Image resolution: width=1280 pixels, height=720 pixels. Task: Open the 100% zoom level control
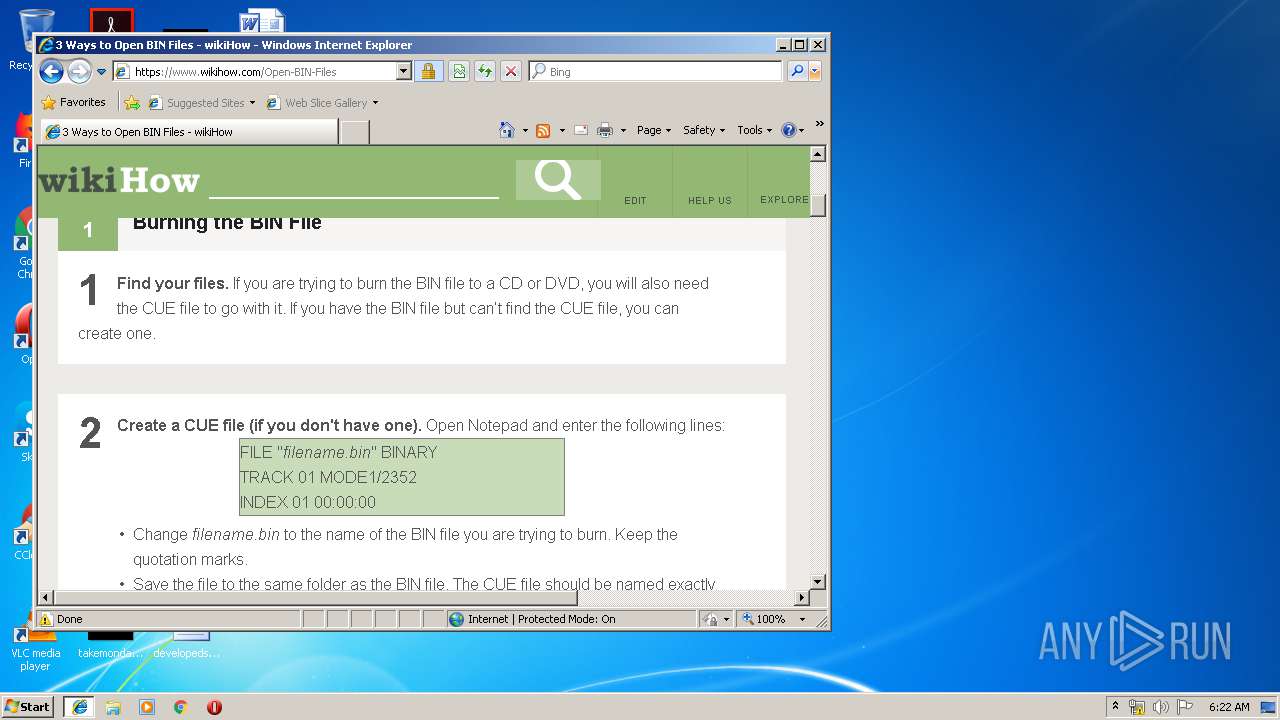point(773,619)
